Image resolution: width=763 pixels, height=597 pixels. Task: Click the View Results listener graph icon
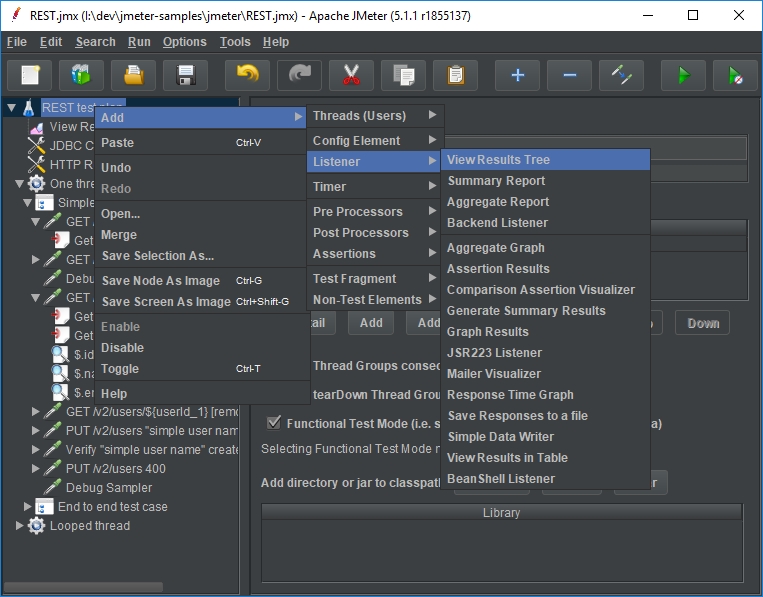point(36,127)
